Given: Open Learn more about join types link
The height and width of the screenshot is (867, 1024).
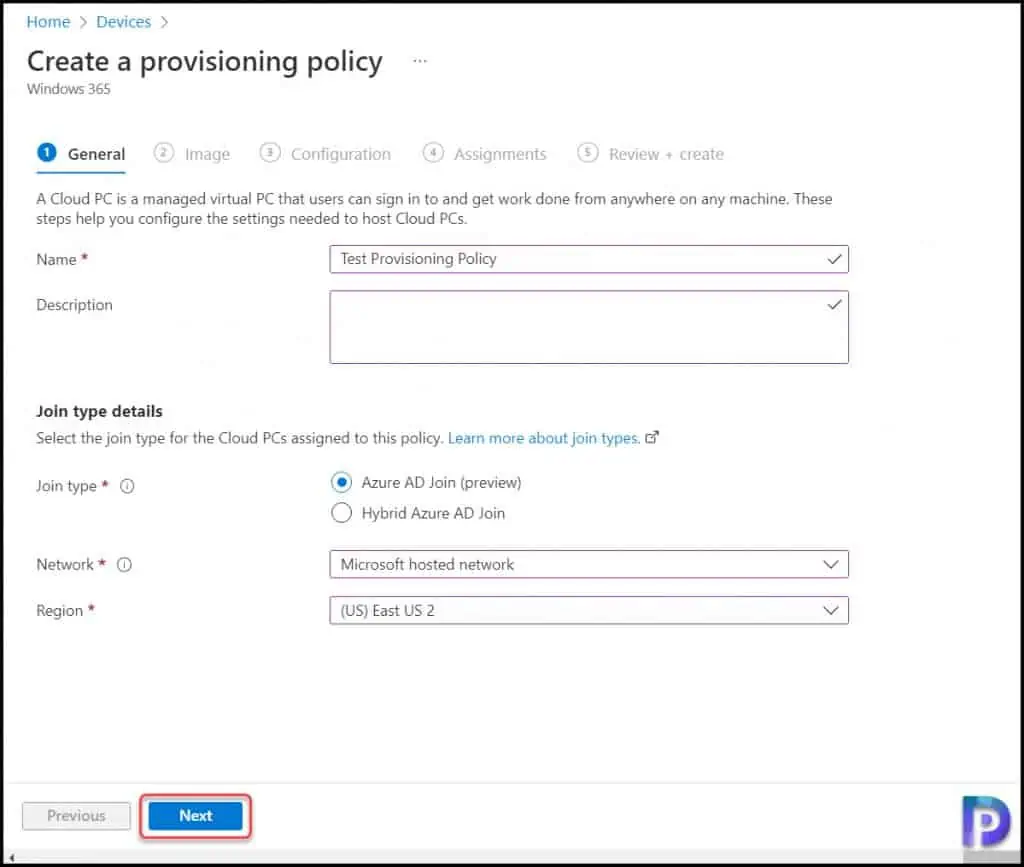Looking at the screenshot, I should click(x=544, y=438).
